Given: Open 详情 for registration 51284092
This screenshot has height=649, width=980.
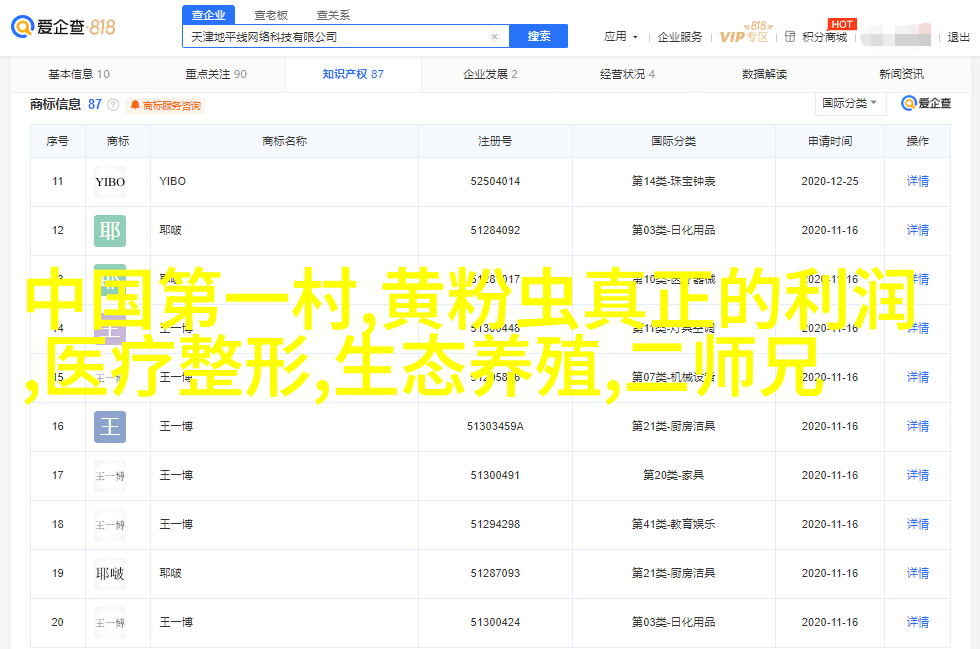Looking at the screenshot, I should click(x=918, y=230).
